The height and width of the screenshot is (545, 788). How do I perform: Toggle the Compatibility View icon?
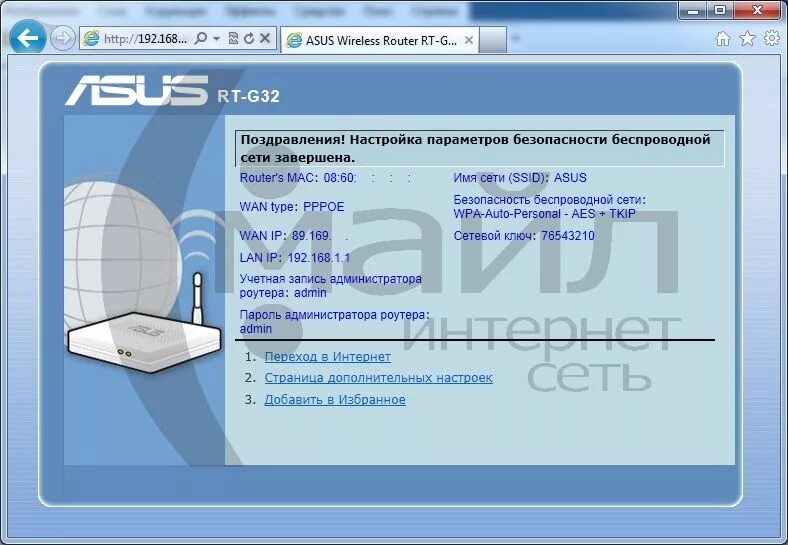[233, 38]
